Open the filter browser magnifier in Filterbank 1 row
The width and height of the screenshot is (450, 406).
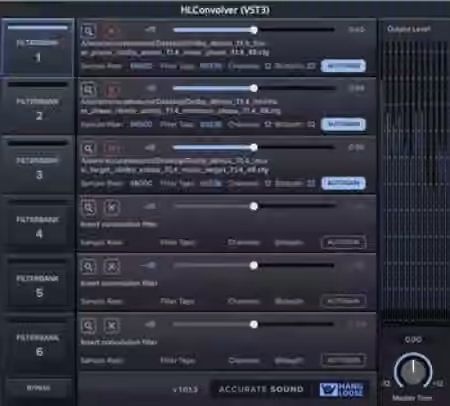click(x=88, y=31)
